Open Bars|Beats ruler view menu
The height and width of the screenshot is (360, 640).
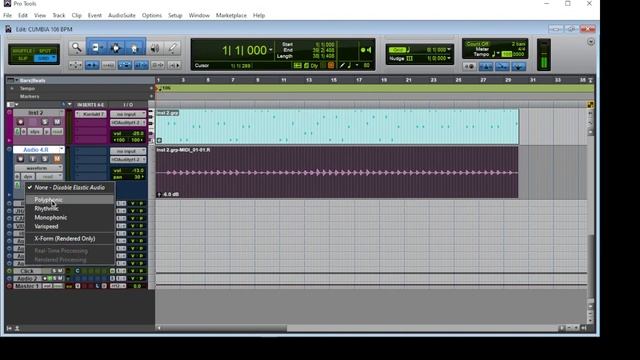[11, 80]
